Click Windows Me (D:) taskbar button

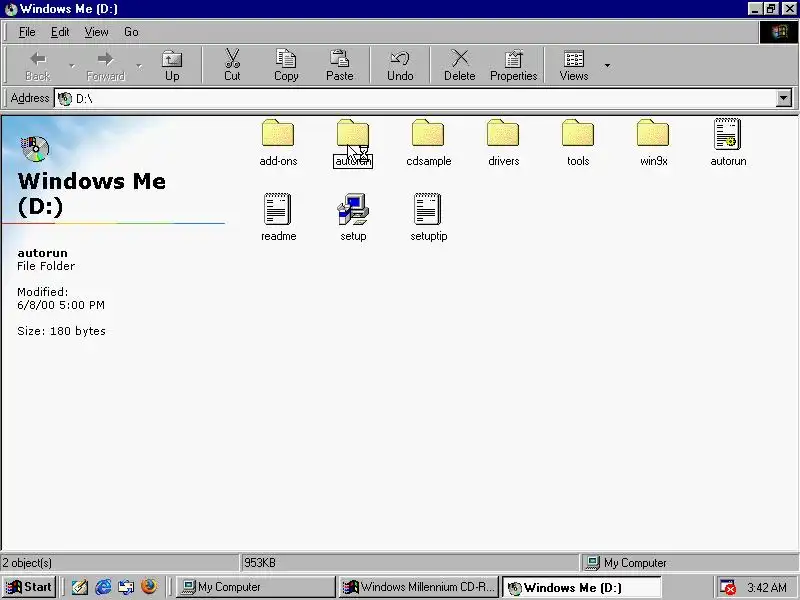[x=582, y=587]
